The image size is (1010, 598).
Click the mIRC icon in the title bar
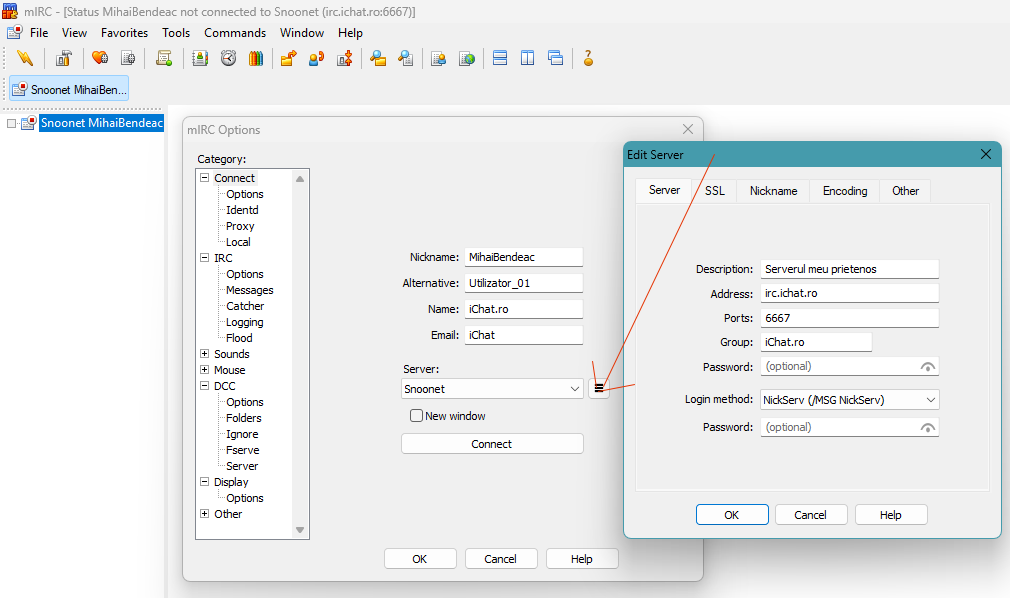(x=10, y=11)
